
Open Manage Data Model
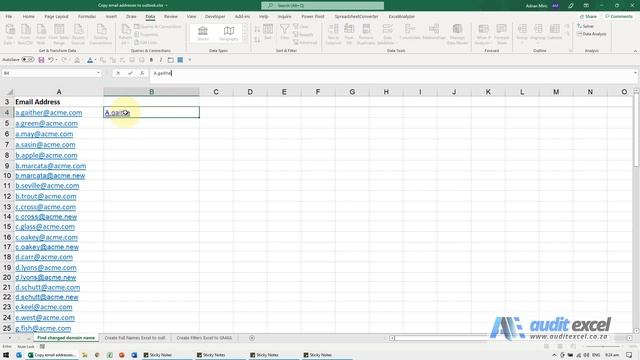point(457,34)
